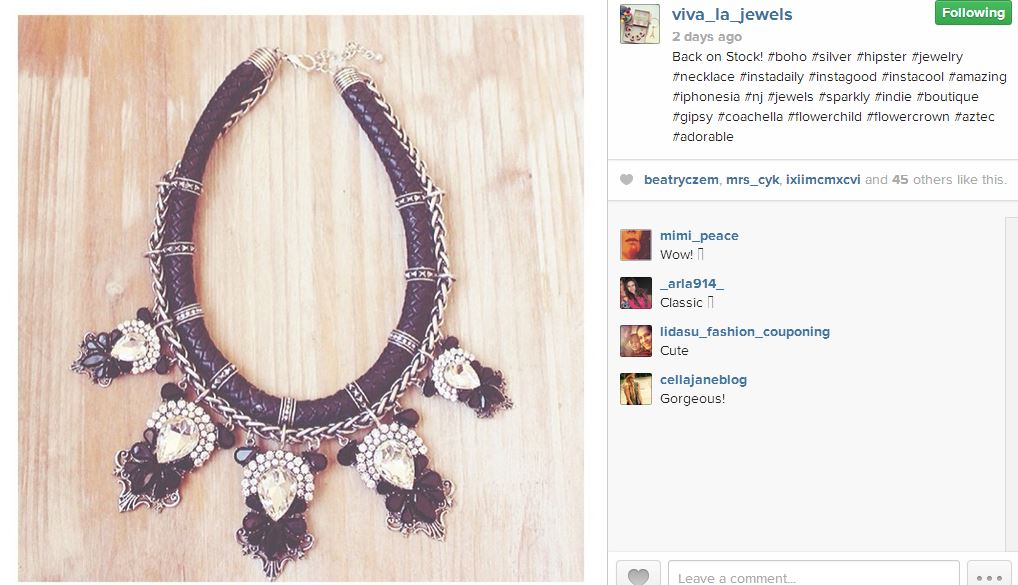Click the #coachella hashtag
Viewport: 1018px width, 585px height.
tap(750, 117)
